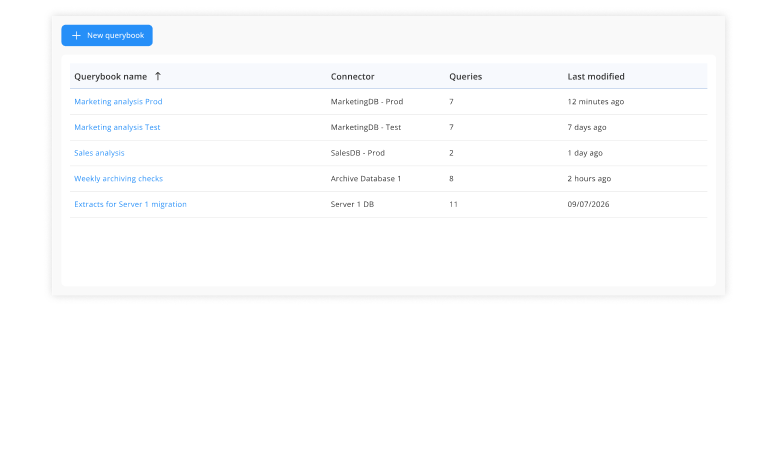Screen dimensions: 776x470
Task: Click the plus icon in New querybook
Action: coord(76,36)
